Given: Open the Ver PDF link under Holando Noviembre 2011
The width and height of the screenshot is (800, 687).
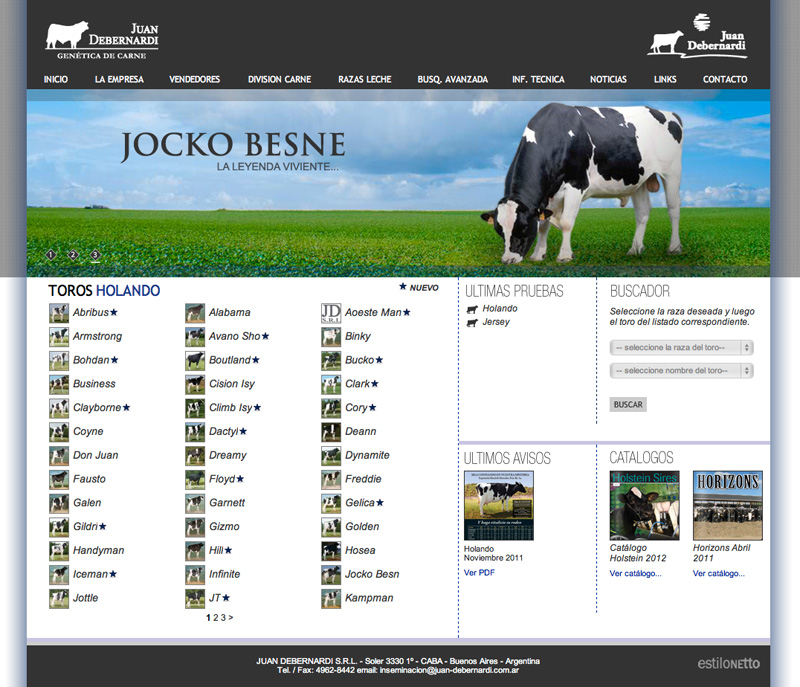Looking at the screenshot, I should (479, 573).
